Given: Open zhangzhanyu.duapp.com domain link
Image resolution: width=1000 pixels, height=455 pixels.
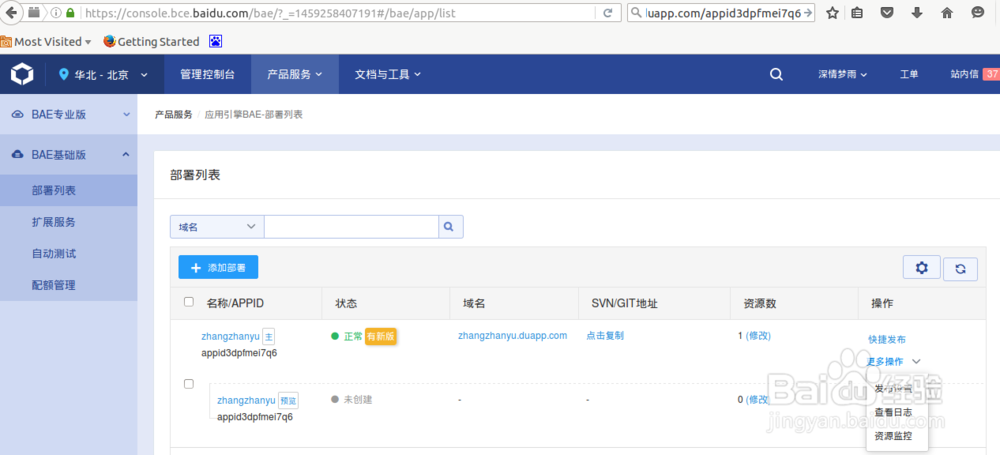Looking at the screenshot, I should (x=512, y=336).
